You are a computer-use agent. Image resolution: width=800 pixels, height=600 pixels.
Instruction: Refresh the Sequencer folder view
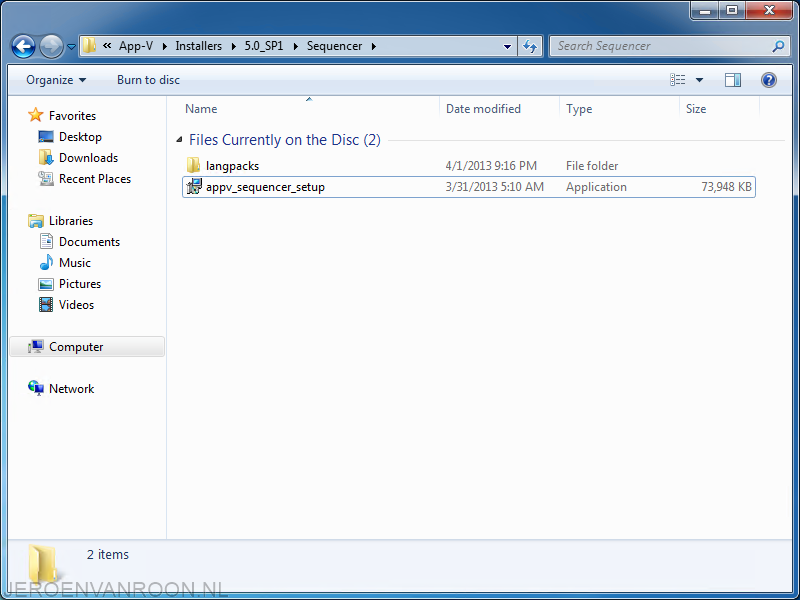530,46
